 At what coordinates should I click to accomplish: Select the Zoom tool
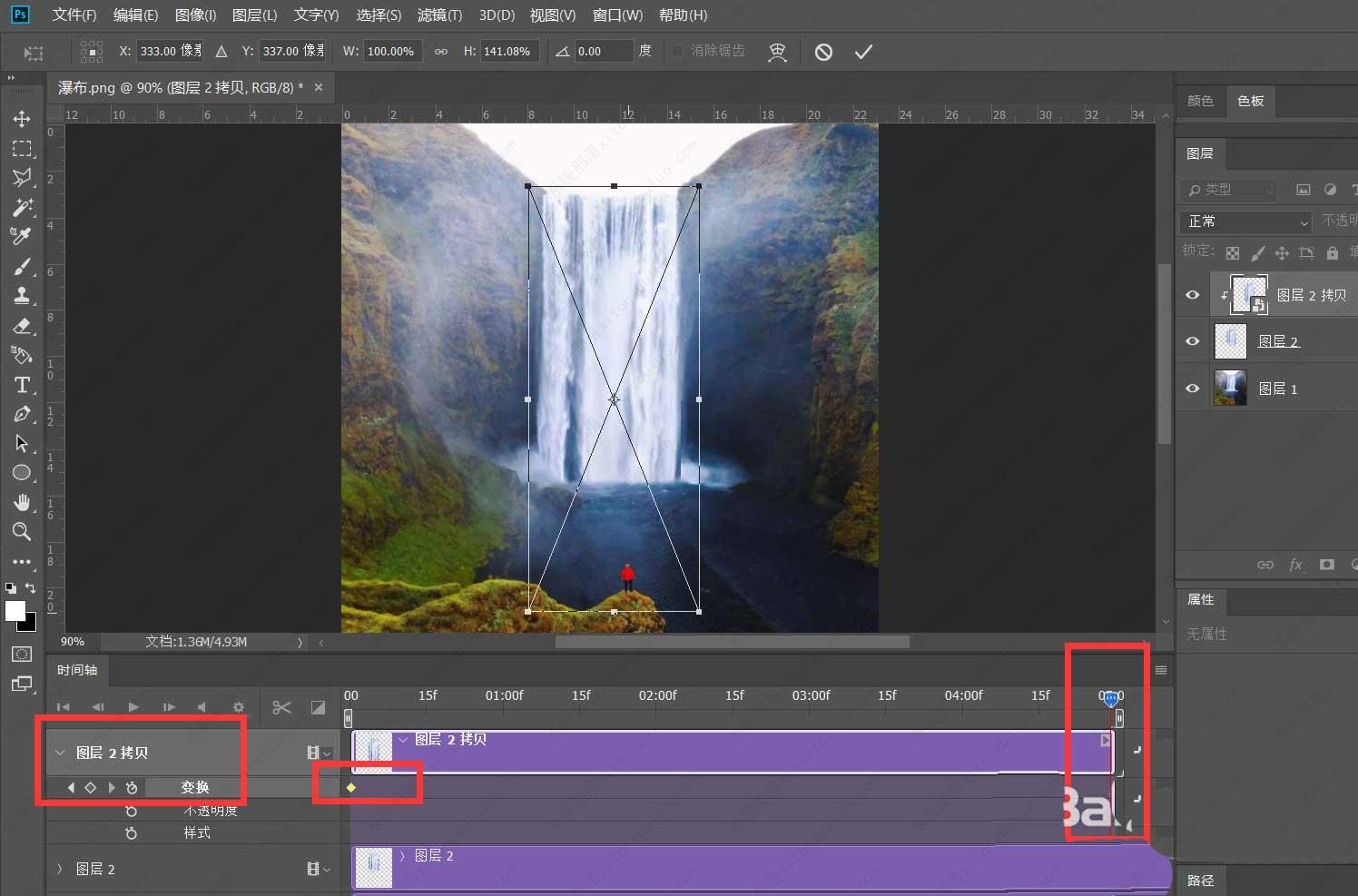[22, 532]
